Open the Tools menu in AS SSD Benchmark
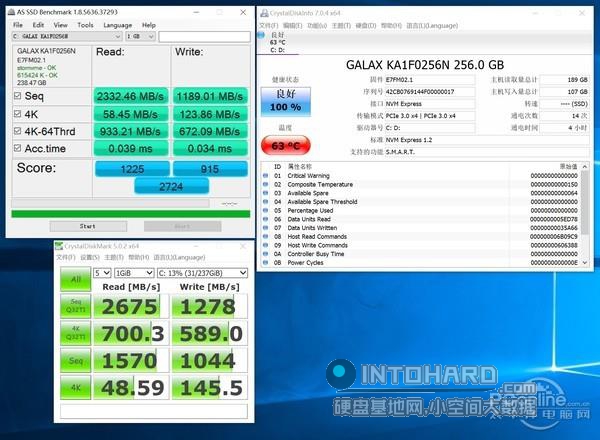The image size is (600, 440). 85,25
